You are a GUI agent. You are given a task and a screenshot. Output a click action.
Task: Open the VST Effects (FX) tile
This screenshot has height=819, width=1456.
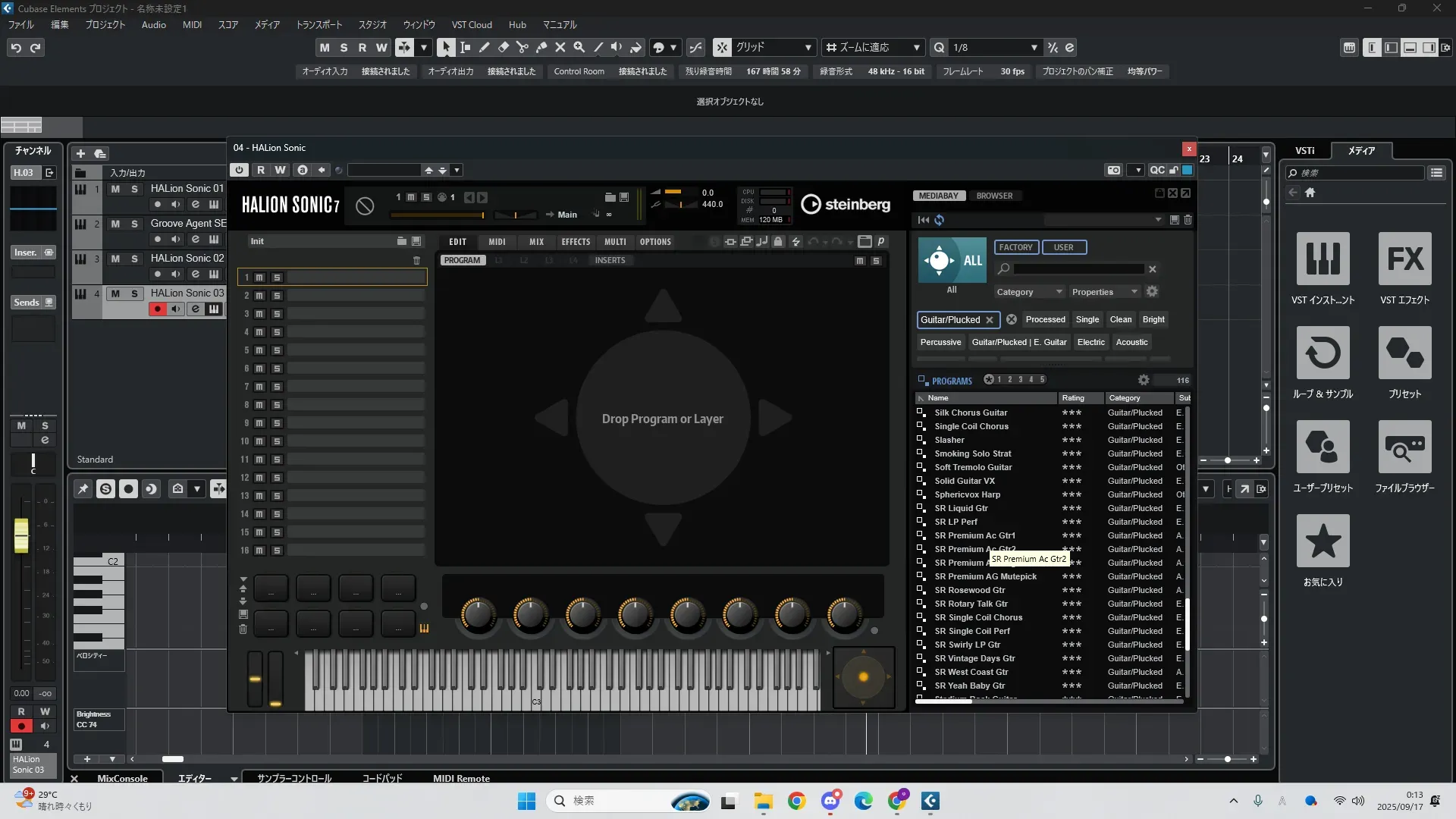tap(1404, 259)
